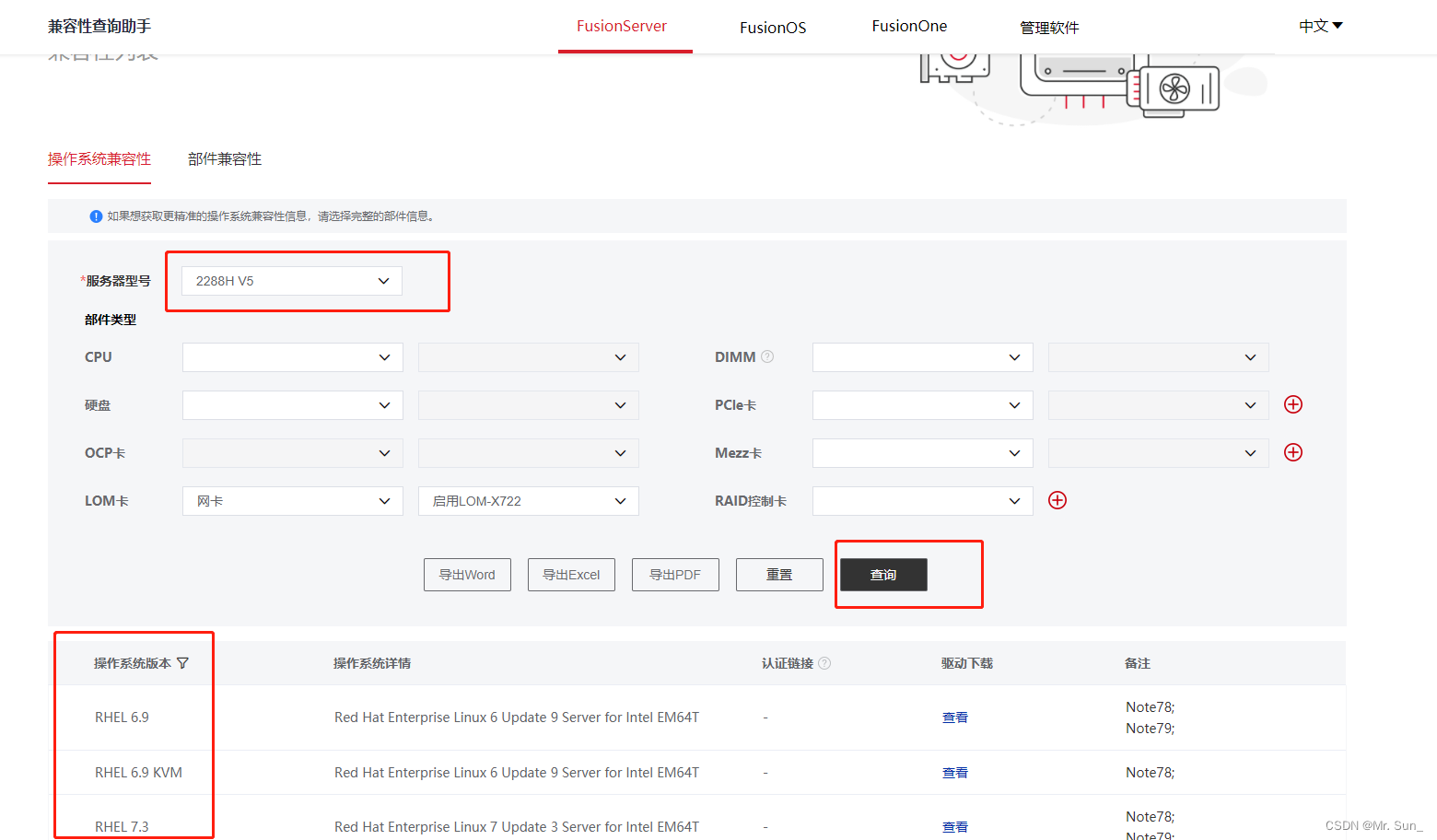
Task: Click 查看 driver link for RHEL 6.9
Action: click(x=955, y=717)
